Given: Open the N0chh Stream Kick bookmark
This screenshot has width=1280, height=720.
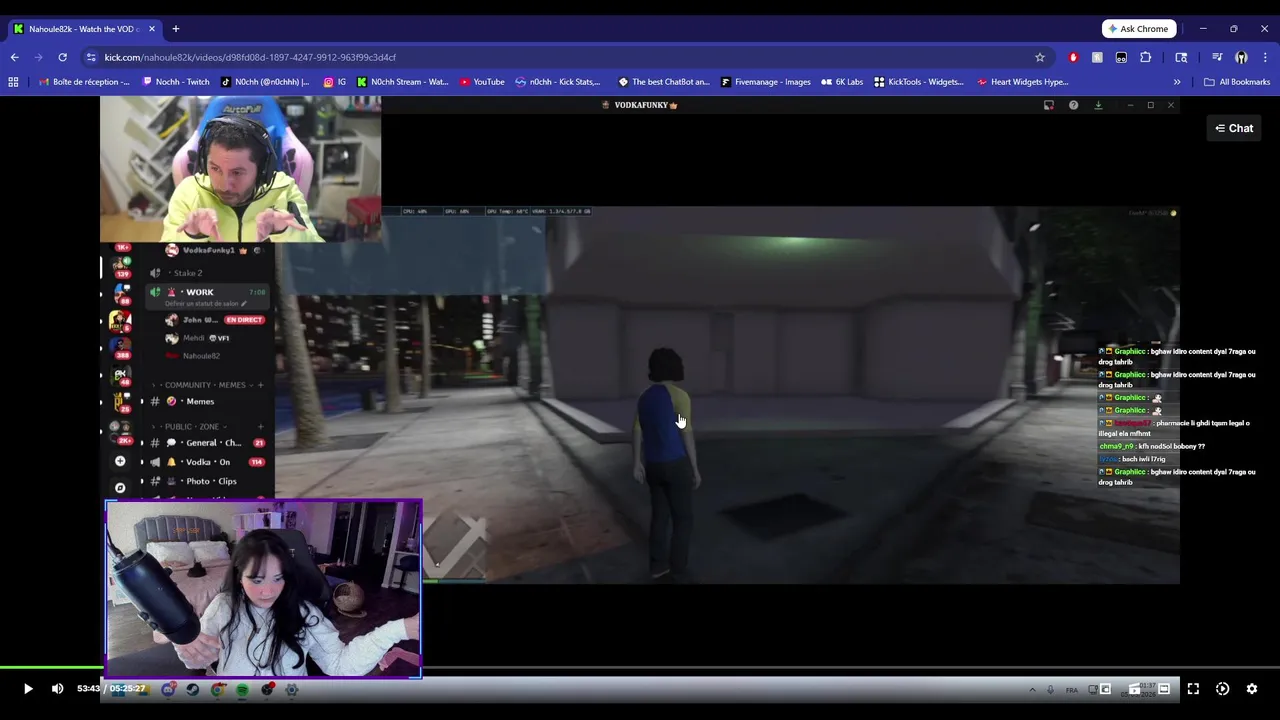Looking at the screenshot, I should (402, 82).
